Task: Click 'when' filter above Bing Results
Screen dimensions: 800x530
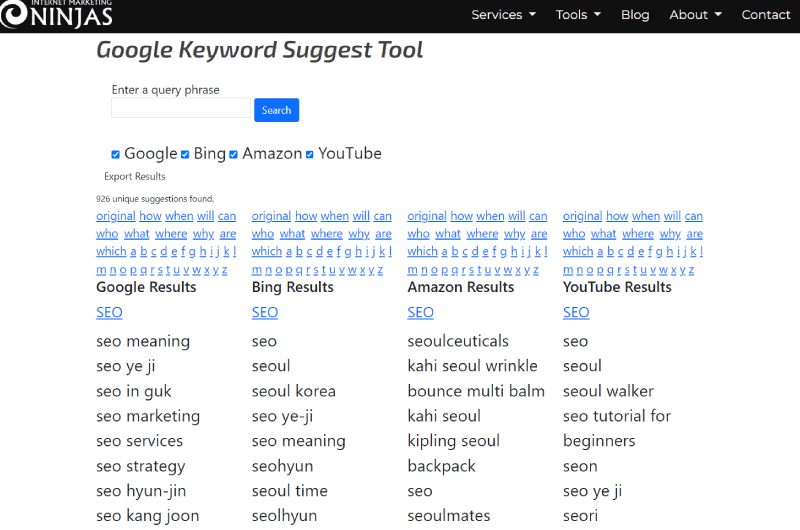Action: 335,216
